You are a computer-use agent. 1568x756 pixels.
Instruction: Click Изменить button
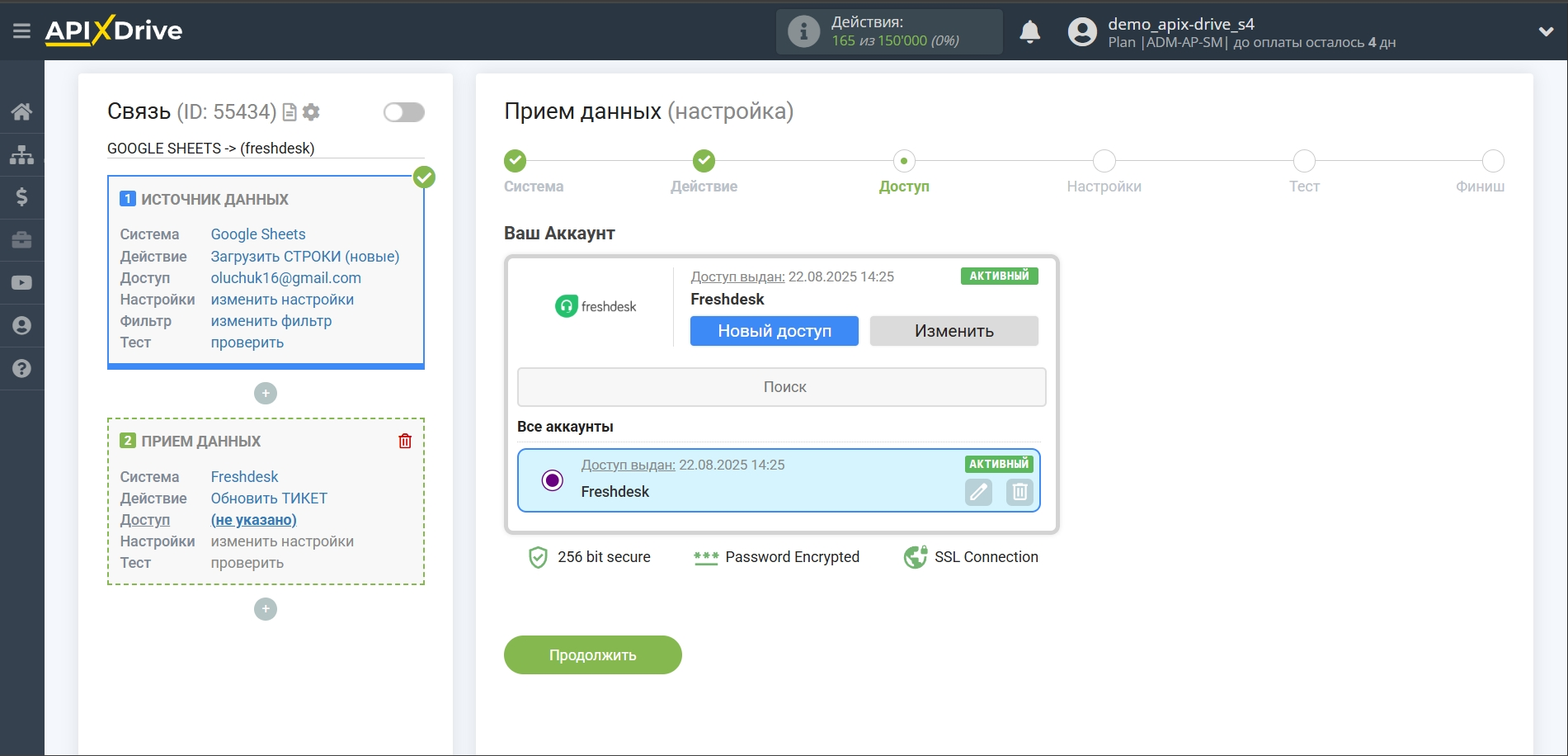pos(954,331)
